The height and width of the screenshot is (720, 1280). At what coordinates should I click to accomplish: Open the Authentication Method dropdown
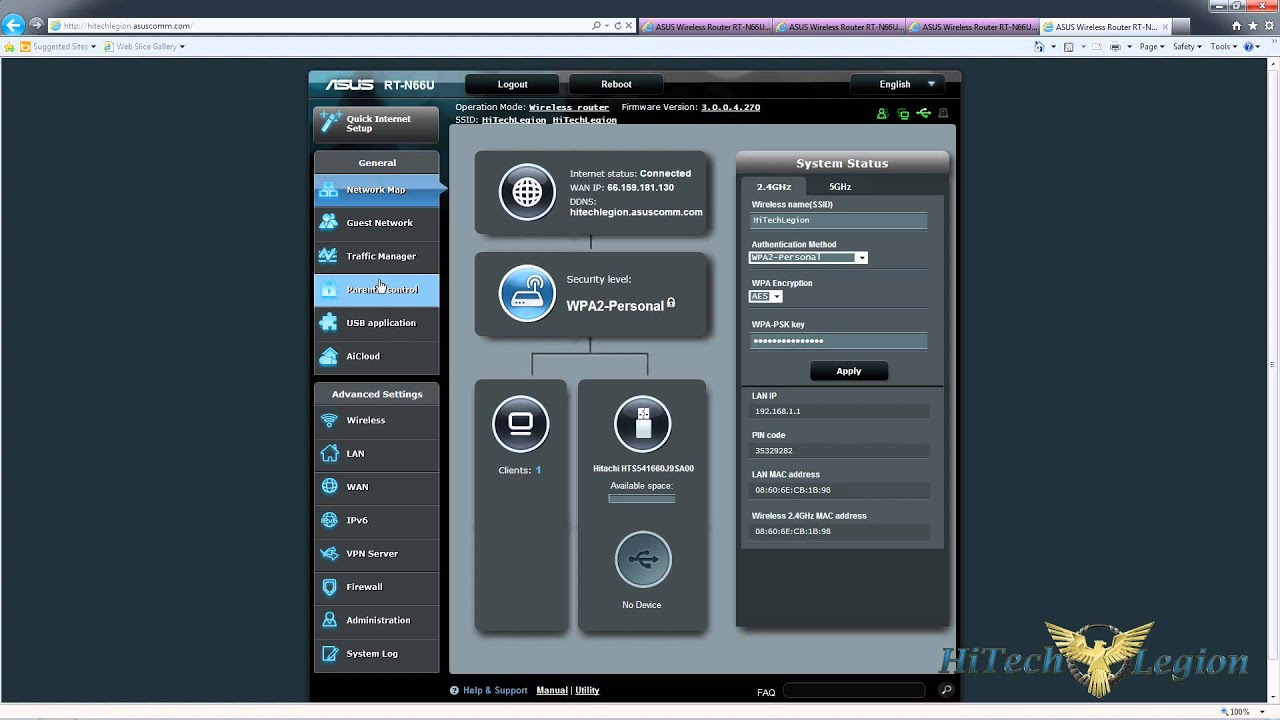[x=808, y=258]
